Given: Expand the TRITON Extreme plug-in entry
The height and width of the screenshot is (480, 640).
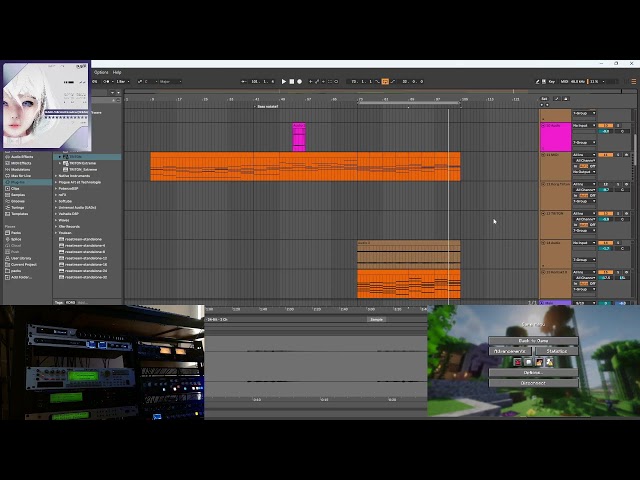Looking at the screenshot, I should pyautogui.click(x=60, y=163).
